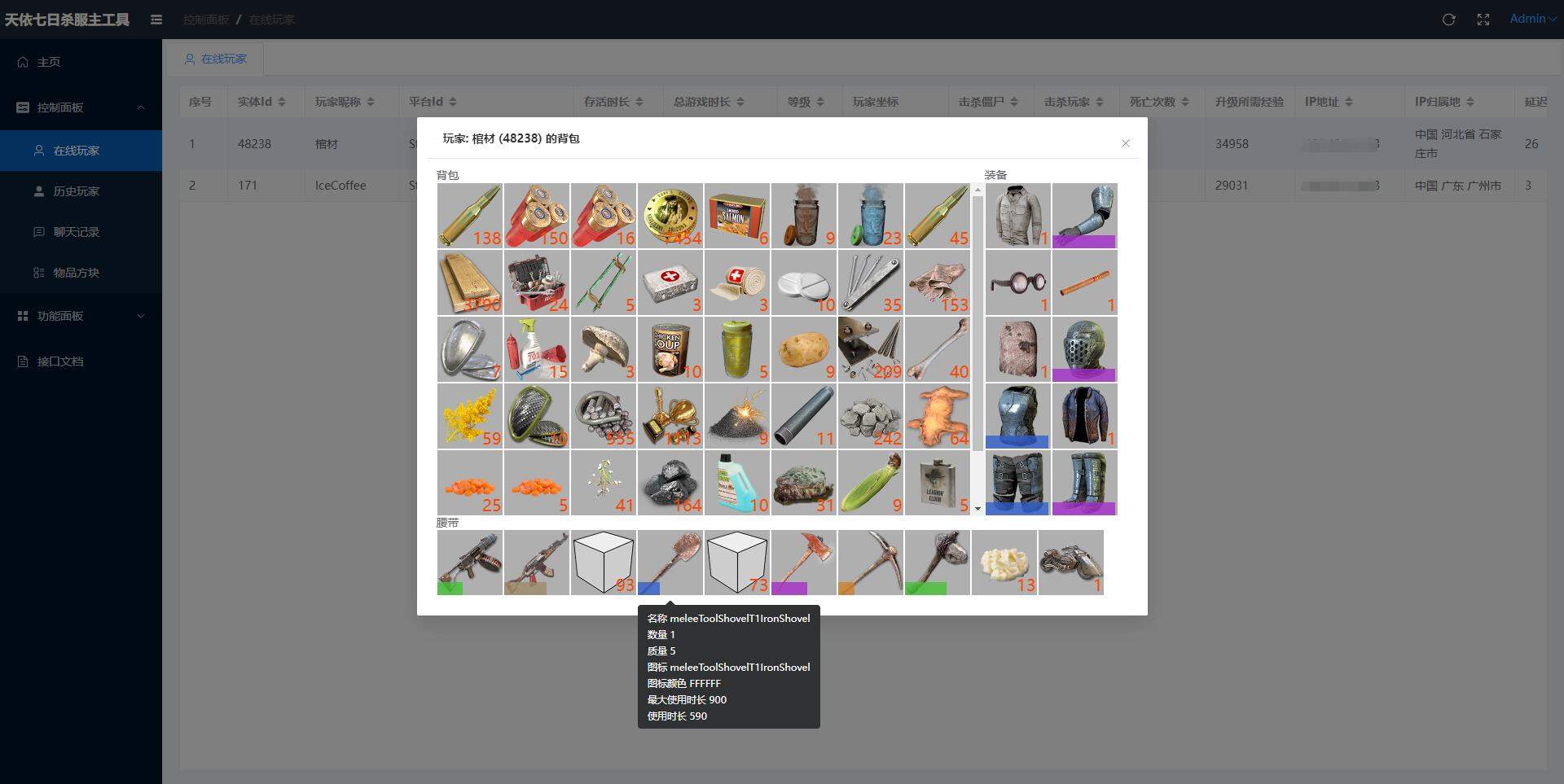
Task: Click the casino coin item
Action: tap(670, 216)
